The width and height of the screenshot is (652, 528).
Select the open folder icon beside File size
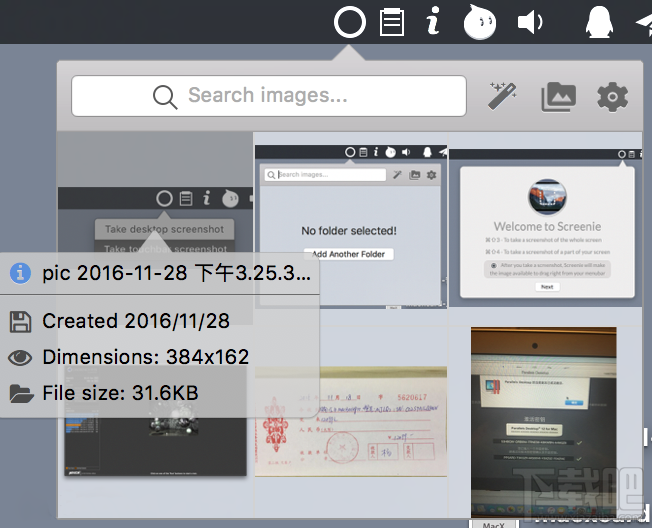click(x=21, y=394)
